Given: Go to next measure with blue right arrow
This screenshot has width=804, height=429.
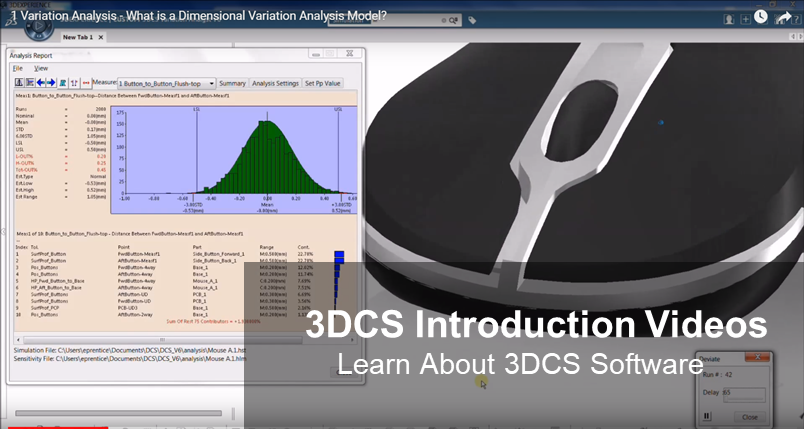Looking at the screenshot, I should [x=51, y=83].
